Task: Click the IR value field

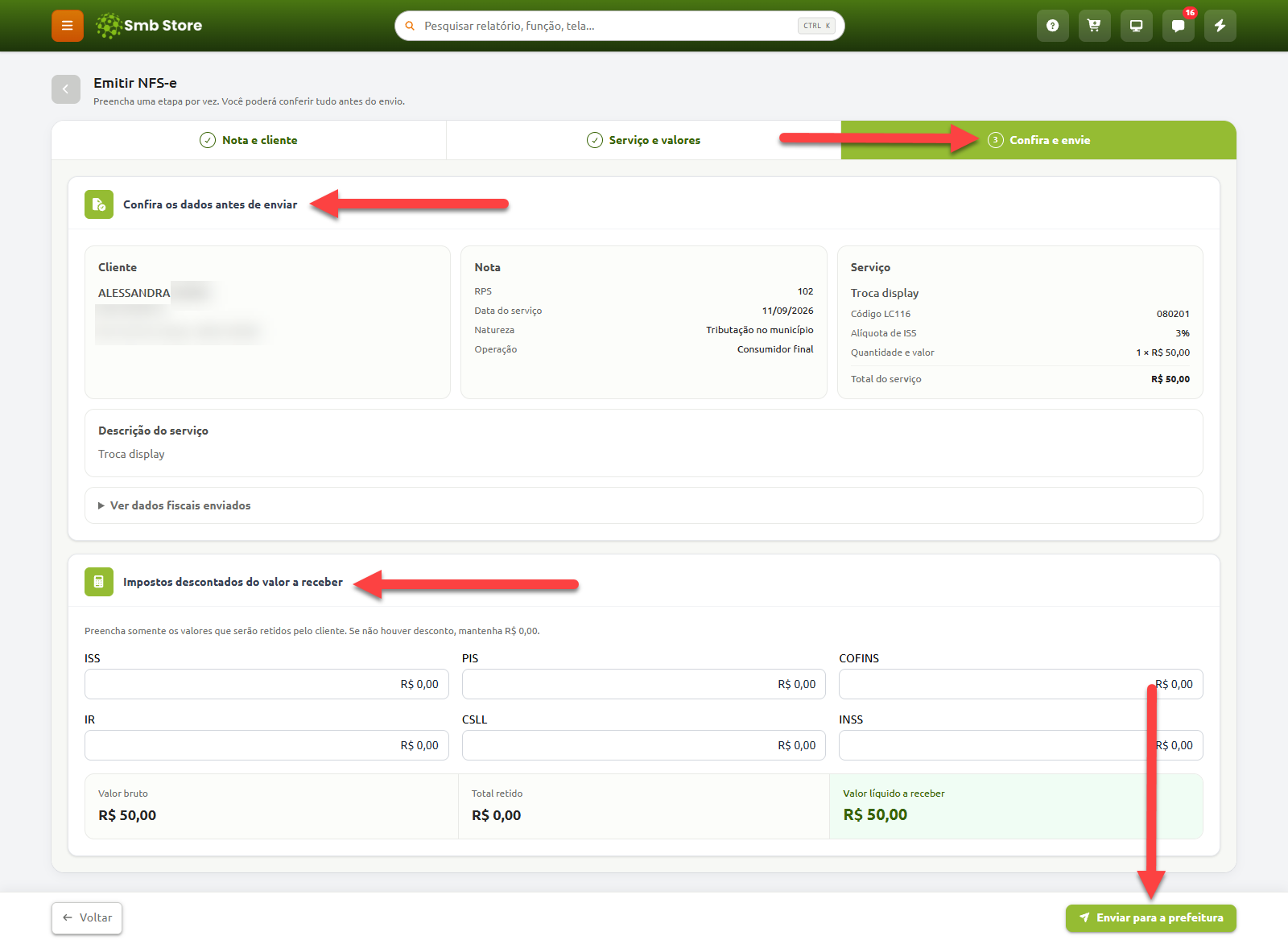Action: coord(266,745)
